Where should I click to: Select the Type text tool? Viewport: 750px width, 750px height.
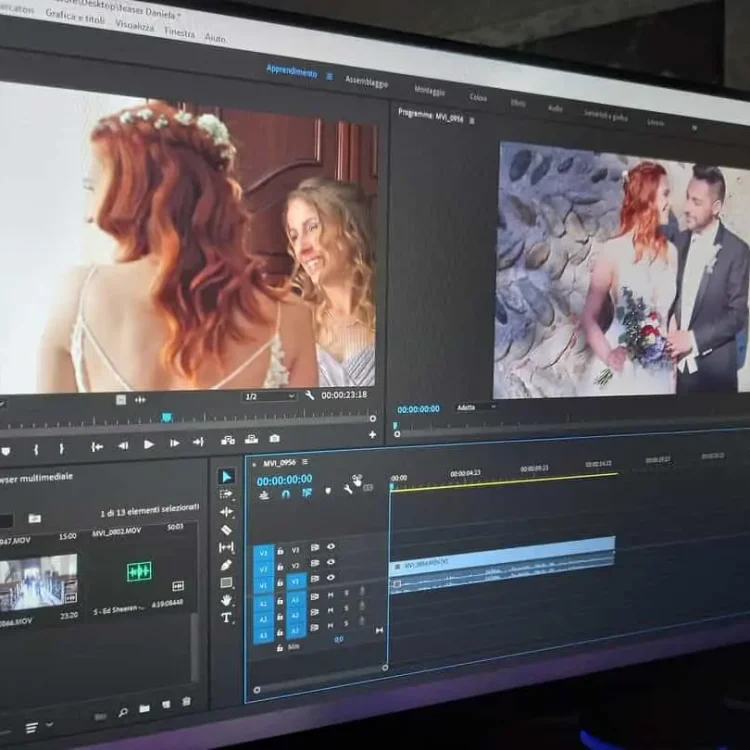[226, 618]
